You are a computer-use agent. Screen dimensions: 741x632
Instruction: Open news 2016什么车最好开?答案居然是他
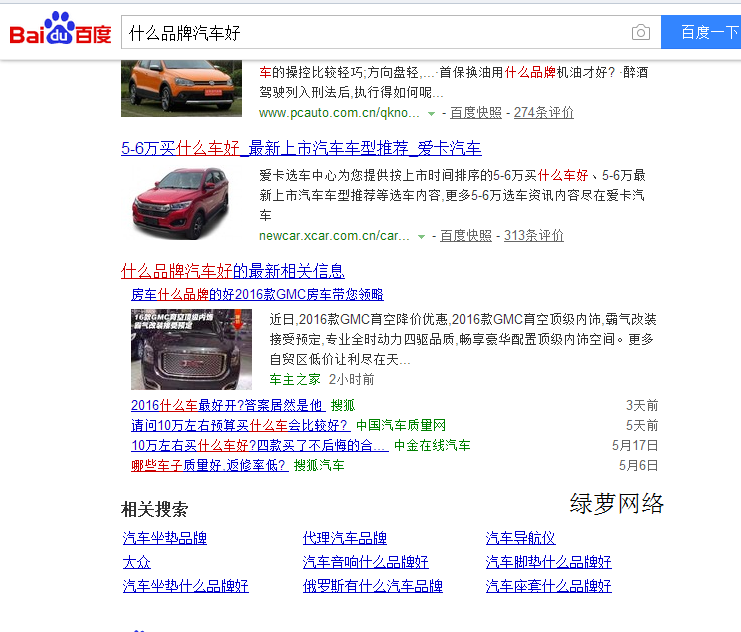click(228, 405)
